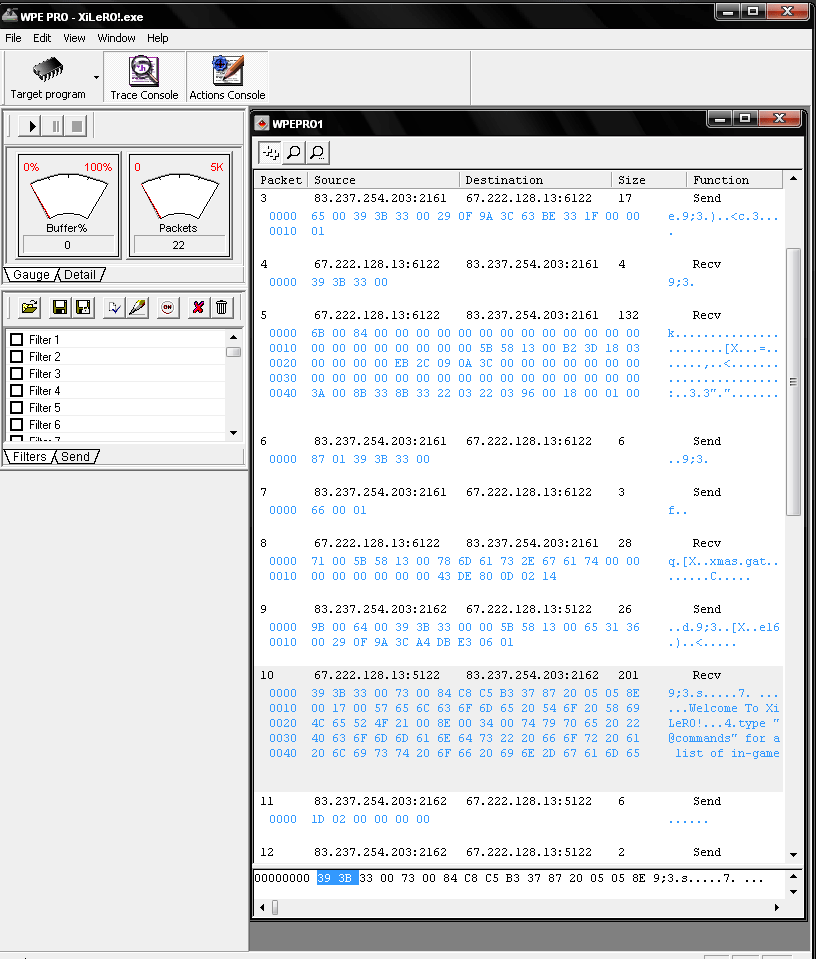
Task: Open the Help menu
Action: pyautogui.click(x=157, y=38)
